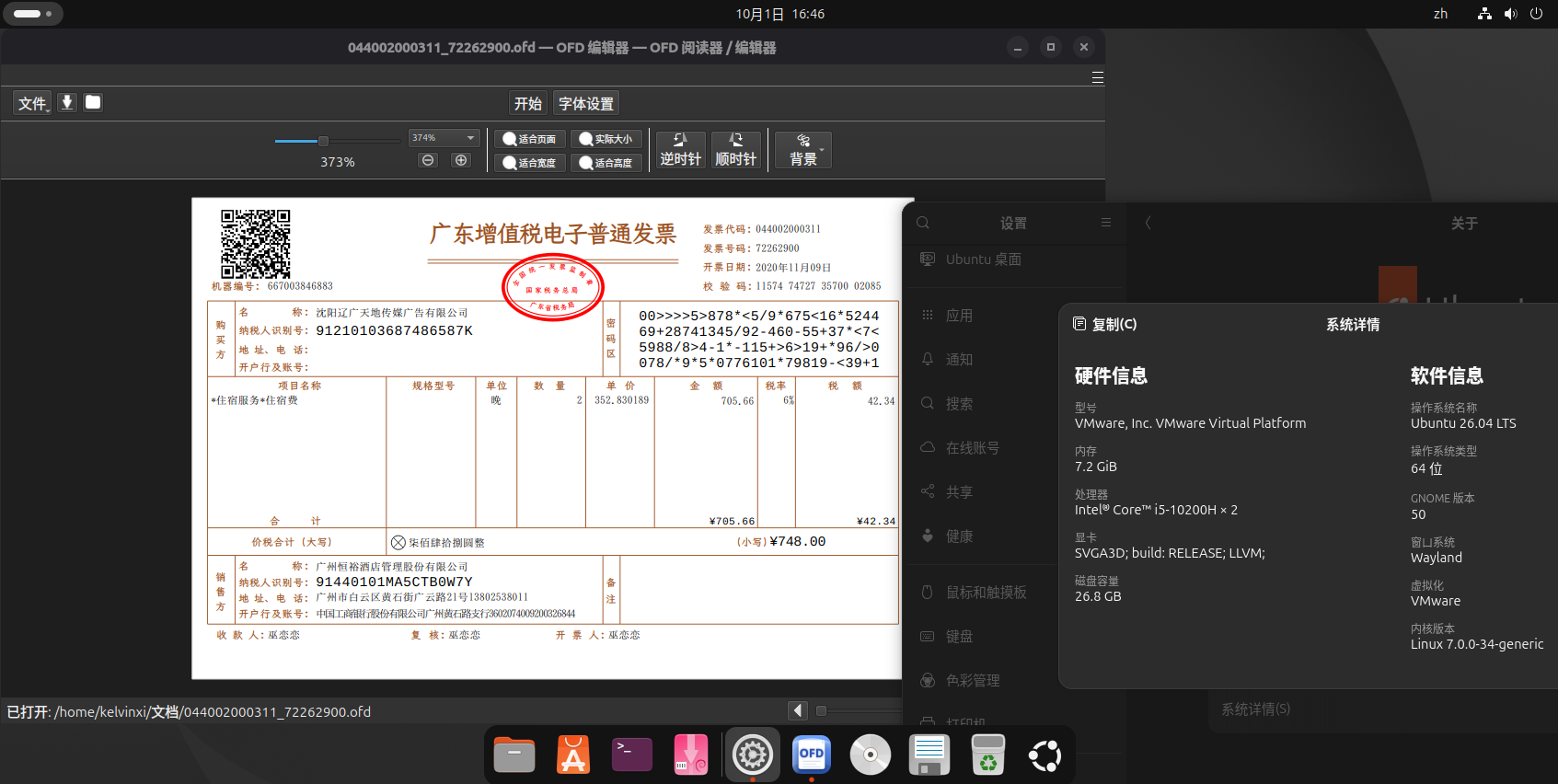Open Files from the dock
The width and height of the screenshot is (1558, 784).
pyautogui.click(x=514, y=755)
